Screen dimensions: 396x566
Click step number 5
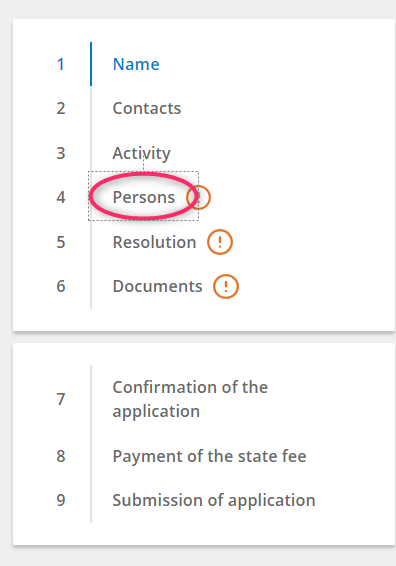click(x=61, y=242)
